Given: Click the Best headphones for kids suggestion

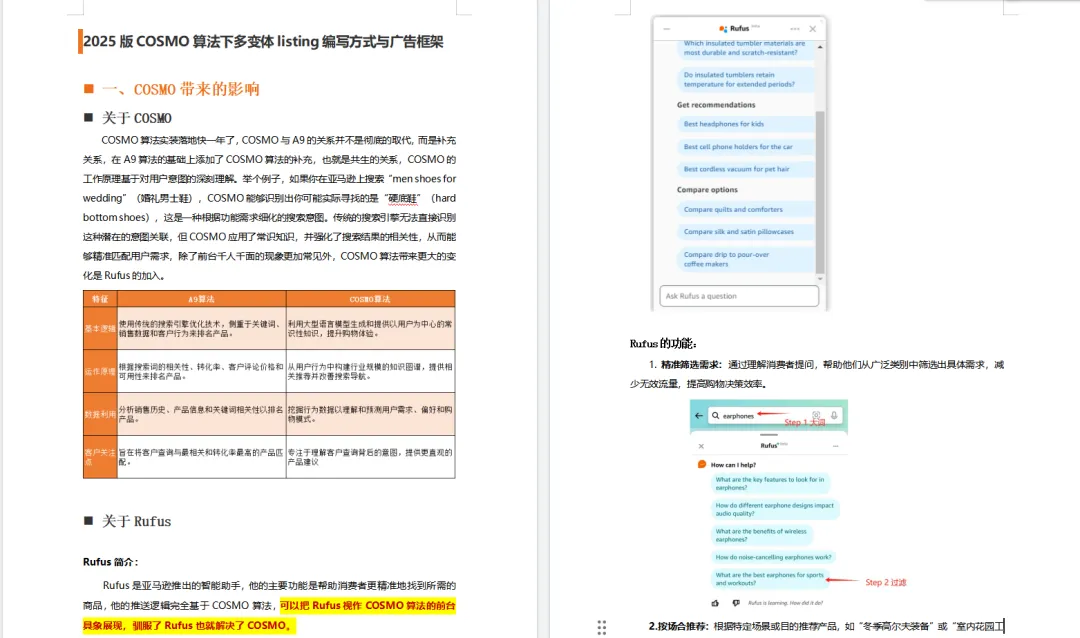Looking at the screenshot, I should [745, 124].
